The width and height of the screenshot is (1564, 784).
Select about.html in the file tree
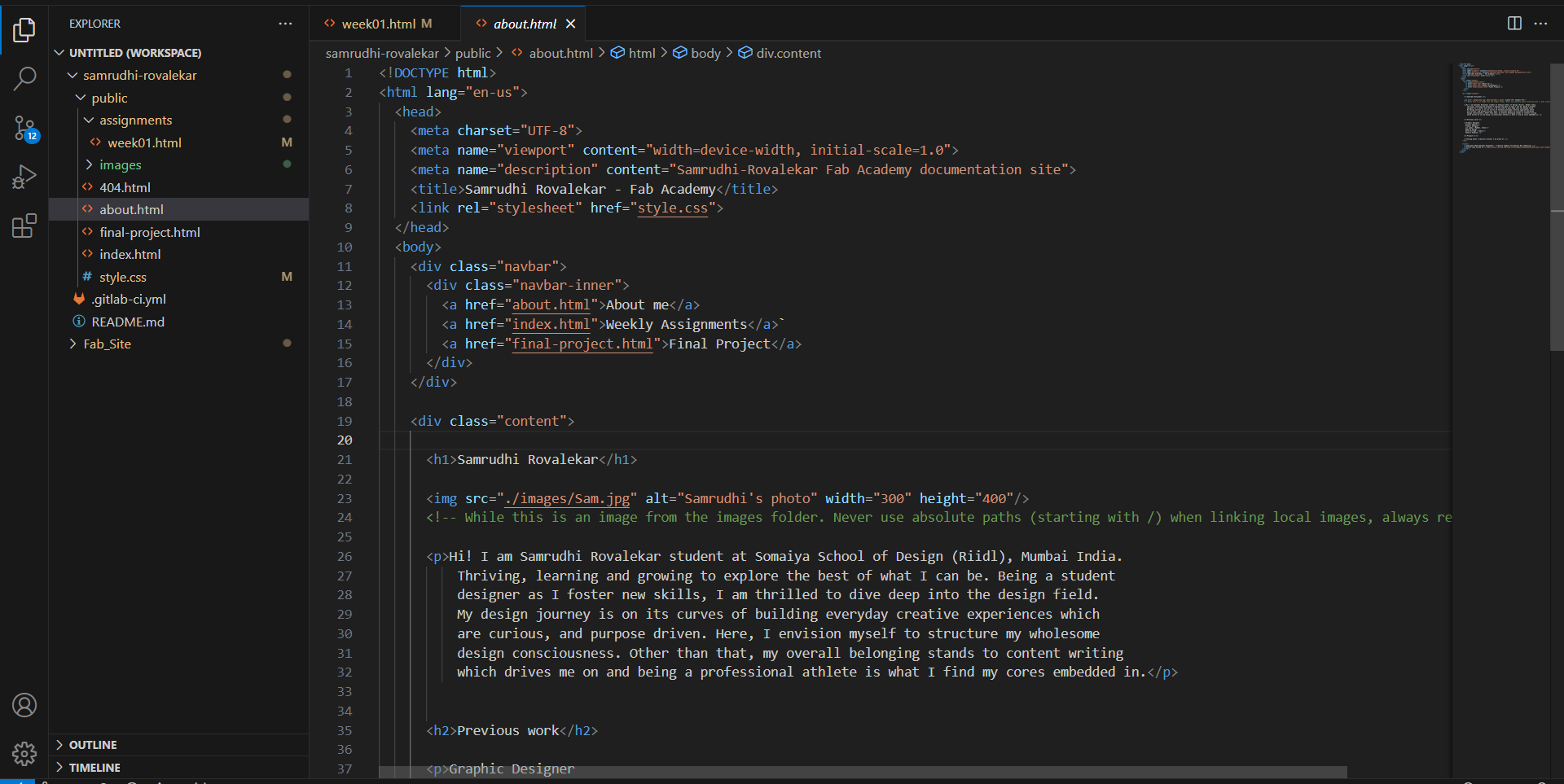(131, 209)
